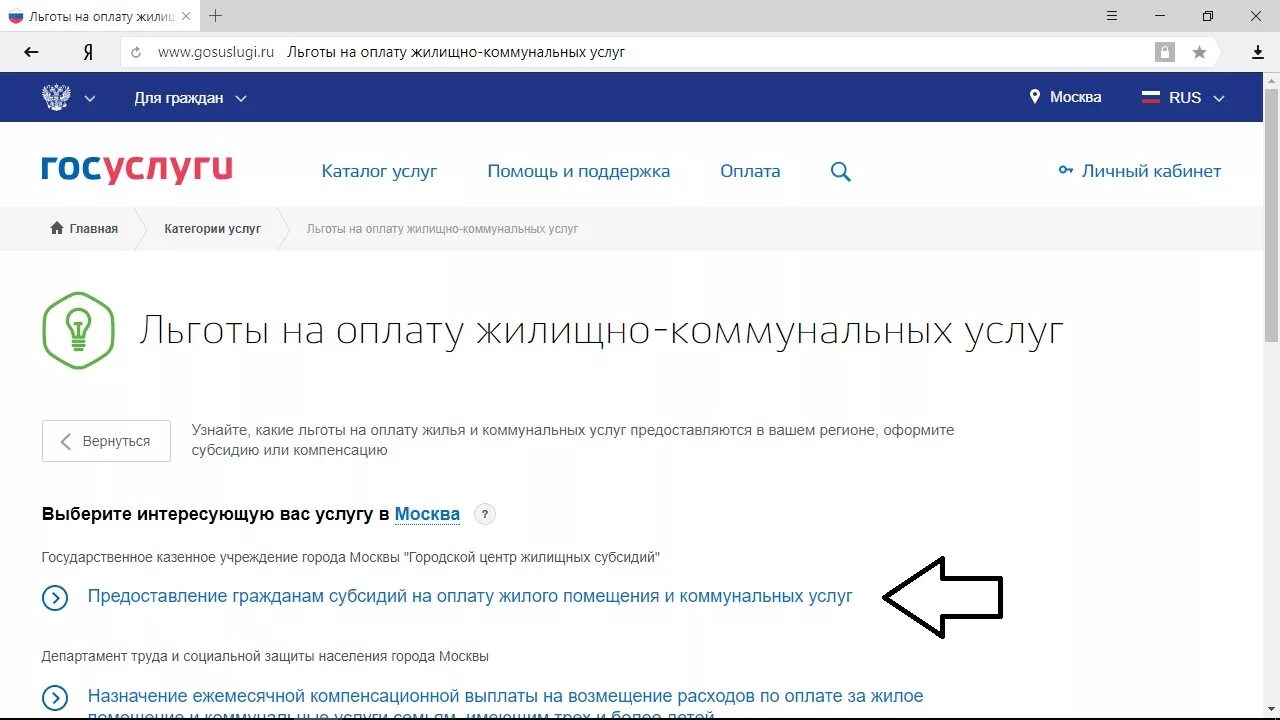This screenshot has width=1280, height=720.
Task: Click the browser back arrow
Action: 31,52
